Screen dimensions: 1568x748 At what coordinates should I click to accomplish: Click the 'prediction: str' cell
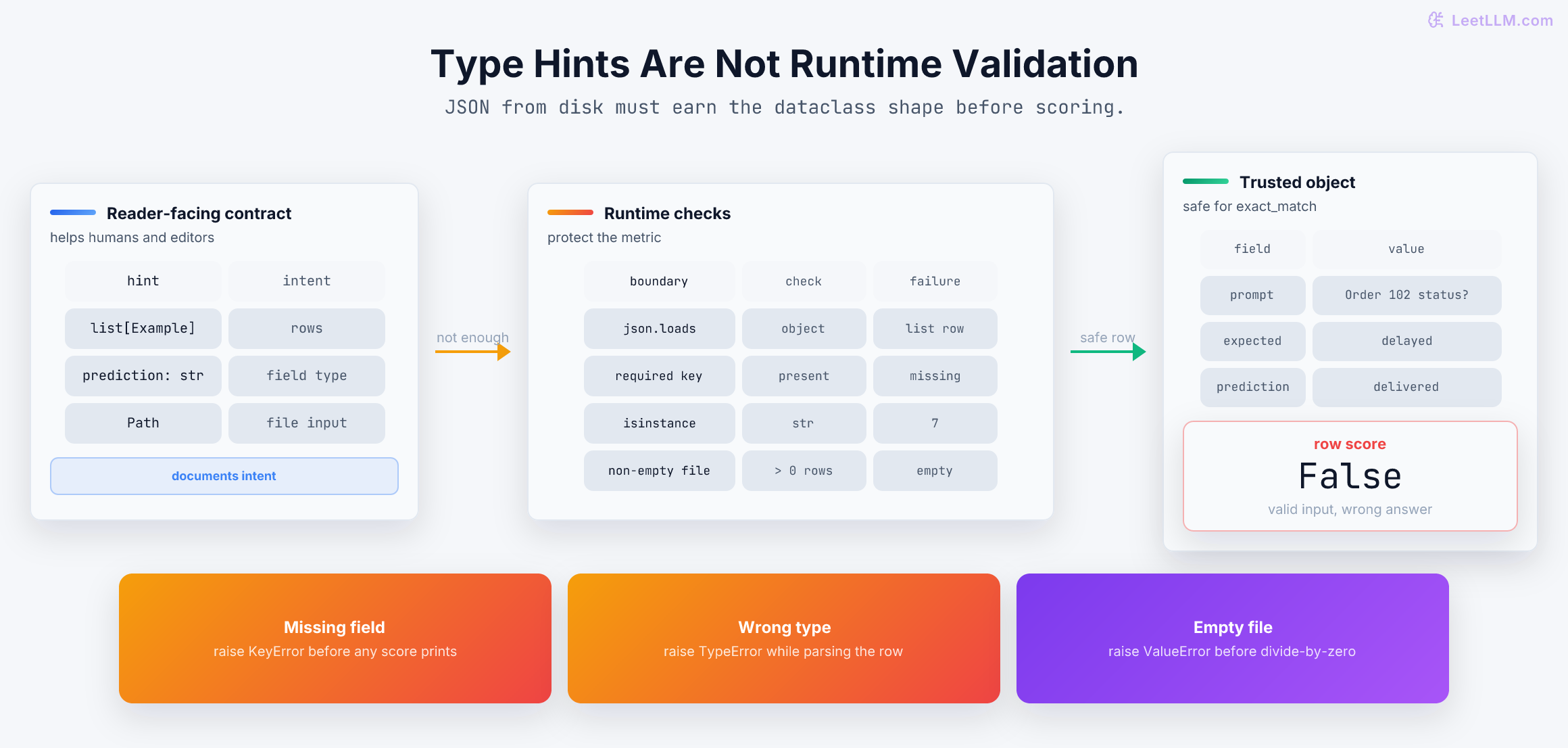coord(143,376)
